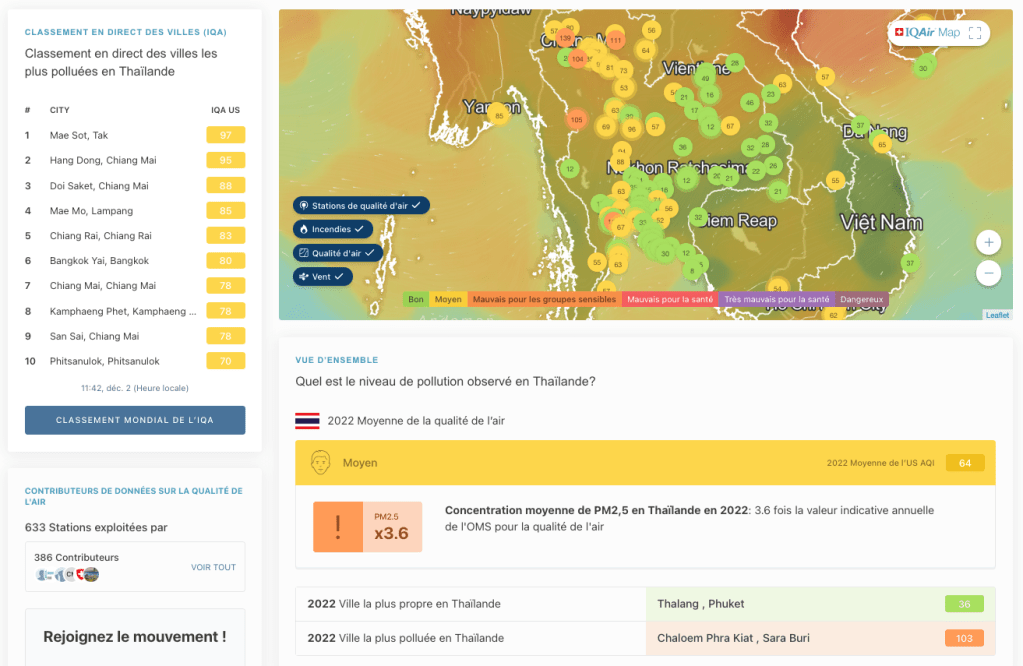The height and width of the screenshot is (666, 1023).
Task: Zoom in using the map plus button
Action: (x=988, y=243)
